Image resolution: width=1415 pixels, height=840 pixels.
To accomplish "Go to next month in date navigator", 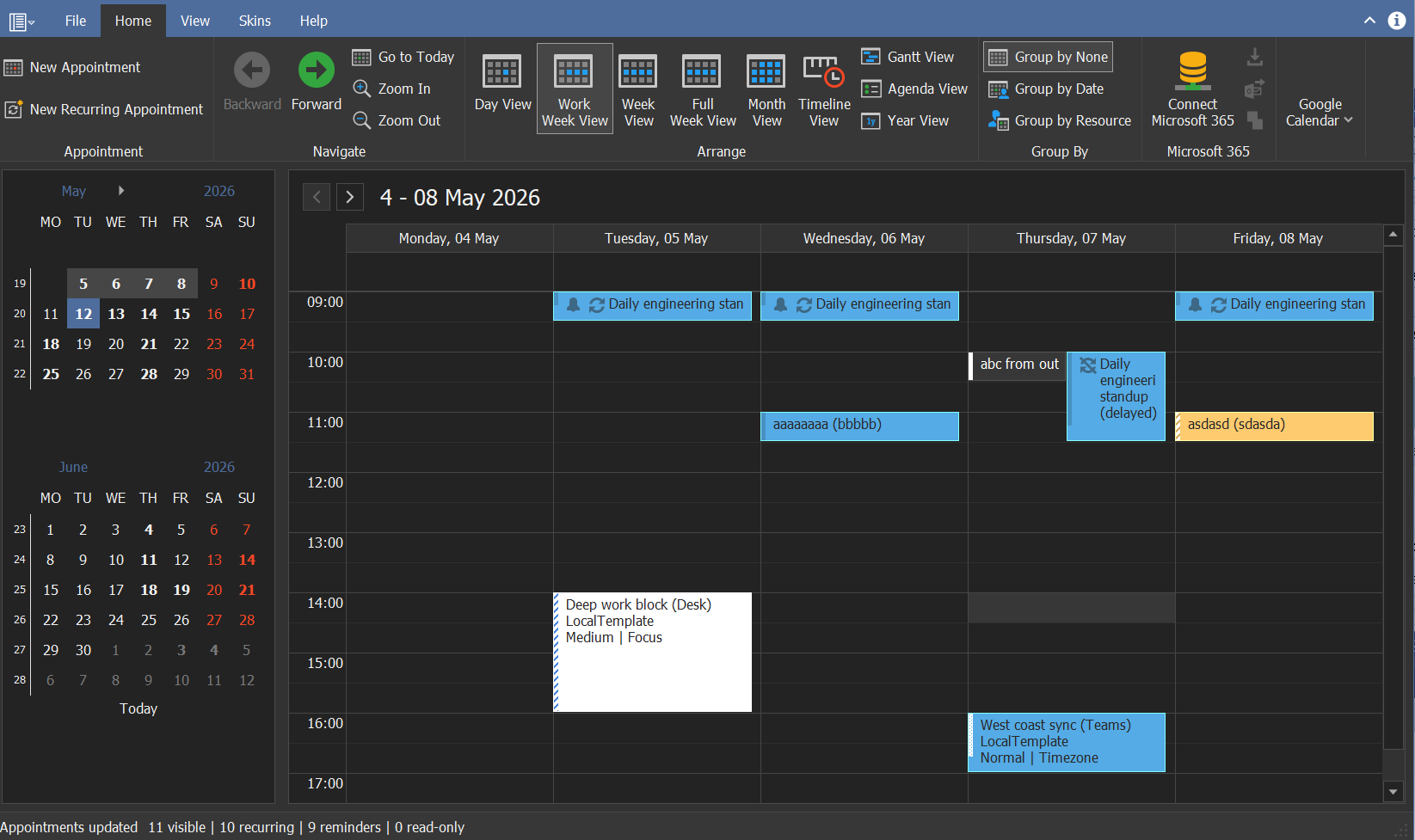I will pos(121,190).
